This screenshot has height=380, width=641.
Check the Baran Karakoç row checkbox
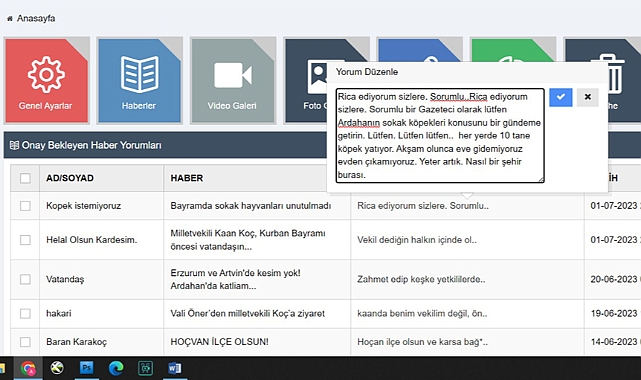click(25, 342)
